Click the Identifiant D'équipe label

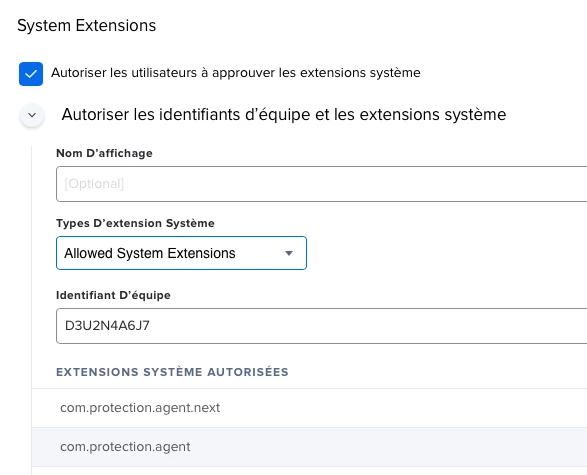point(113,295)
